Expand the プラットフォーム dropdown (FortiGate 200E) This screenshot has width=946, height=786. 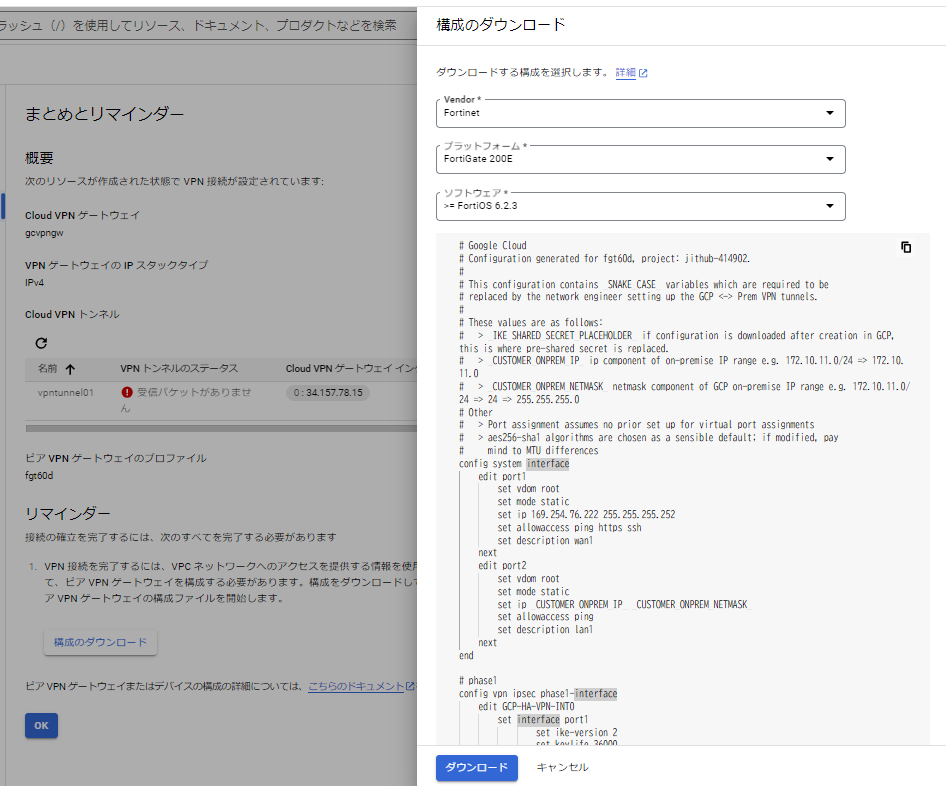click(640, 159)
